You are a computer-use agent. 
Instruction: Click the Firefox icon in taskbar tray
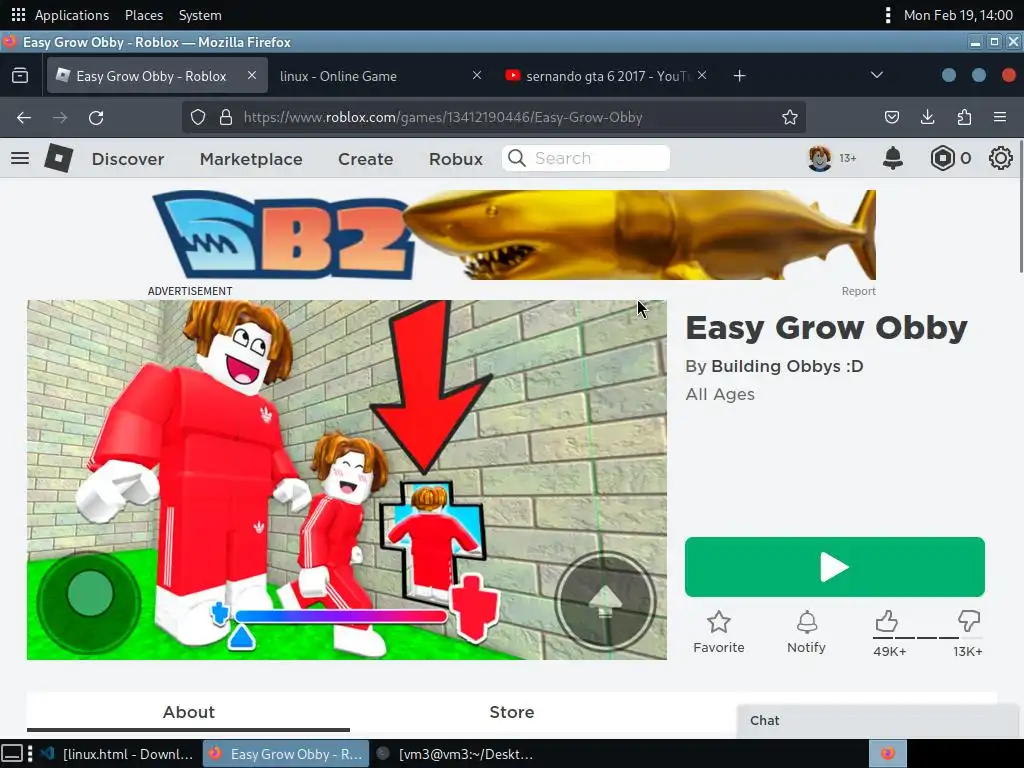[x=887, y=754]
